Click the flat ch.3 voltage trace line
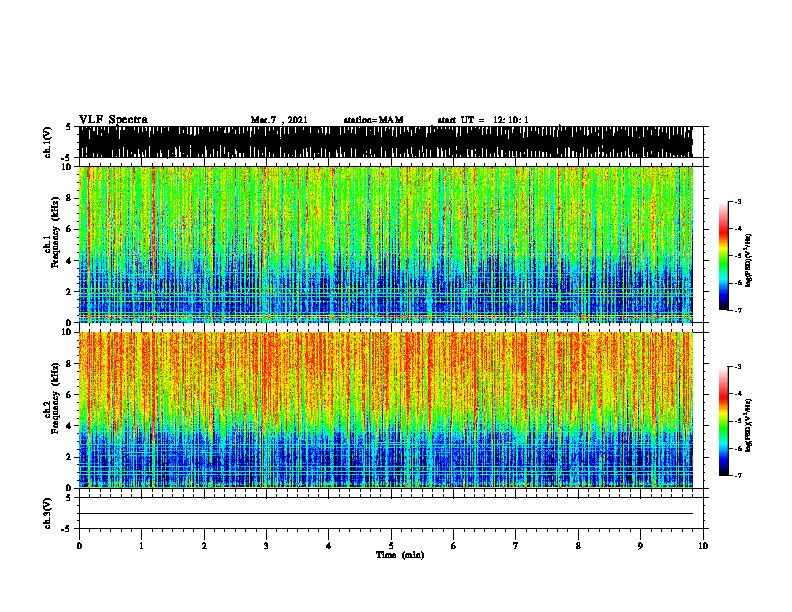Screen dimensions: 792x612 [385, 514]
